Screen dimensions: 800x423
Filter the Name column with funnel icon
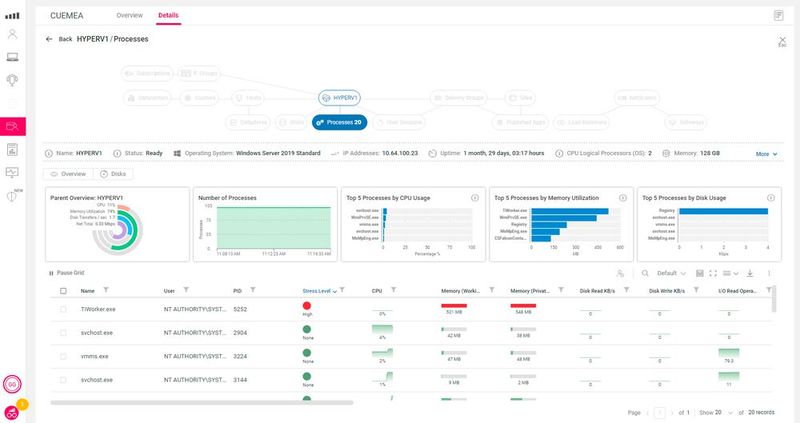[106, 290]
